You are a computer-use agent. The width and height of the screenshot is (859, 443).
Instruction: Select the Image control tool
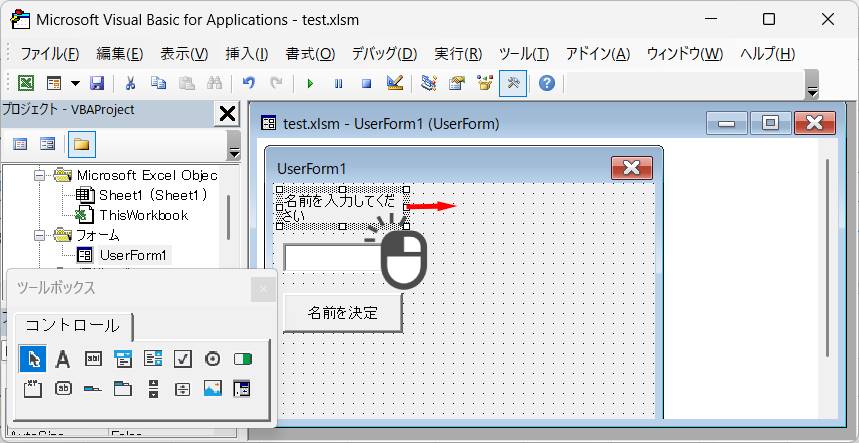click(x=212, y=389)
